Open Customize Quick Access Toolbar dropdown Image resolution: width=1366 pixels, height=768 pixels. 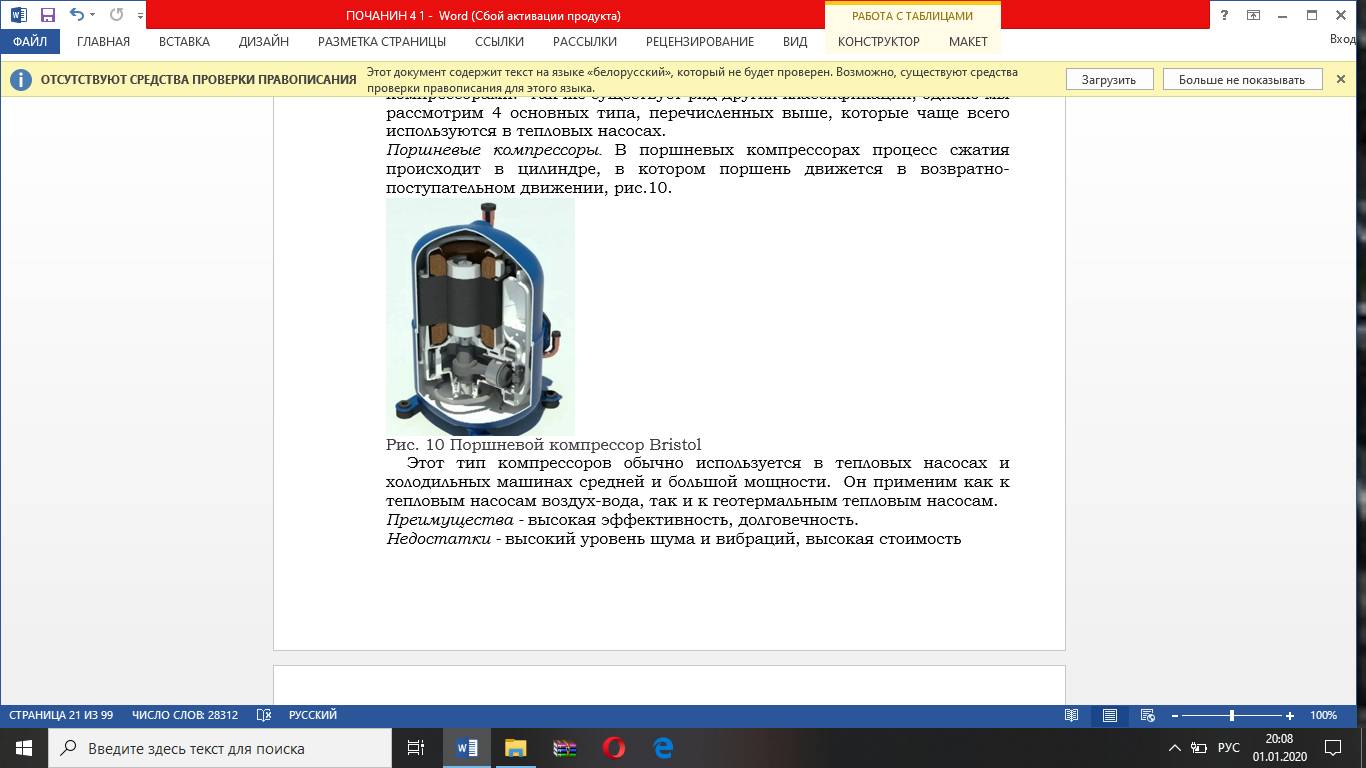click(x=140, y=16)
